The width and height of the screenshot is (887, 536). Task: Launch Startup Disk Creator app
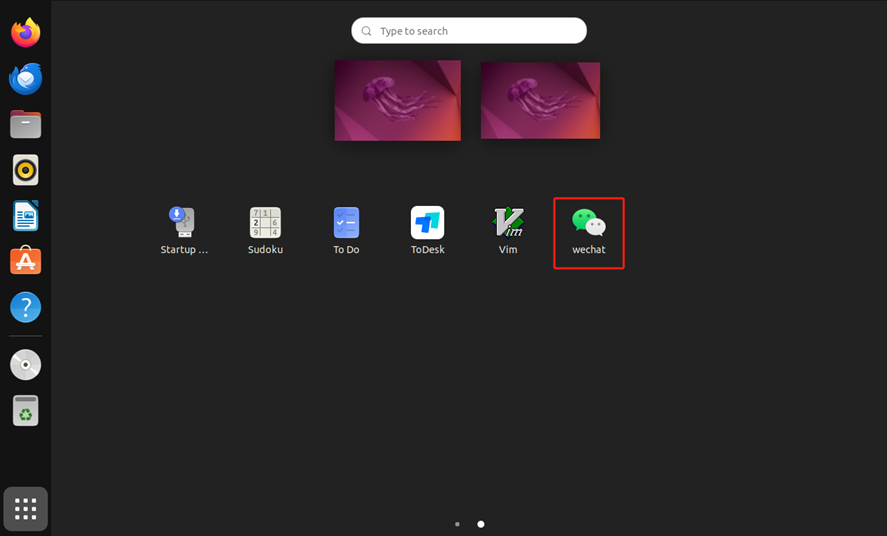click(184, 231)
